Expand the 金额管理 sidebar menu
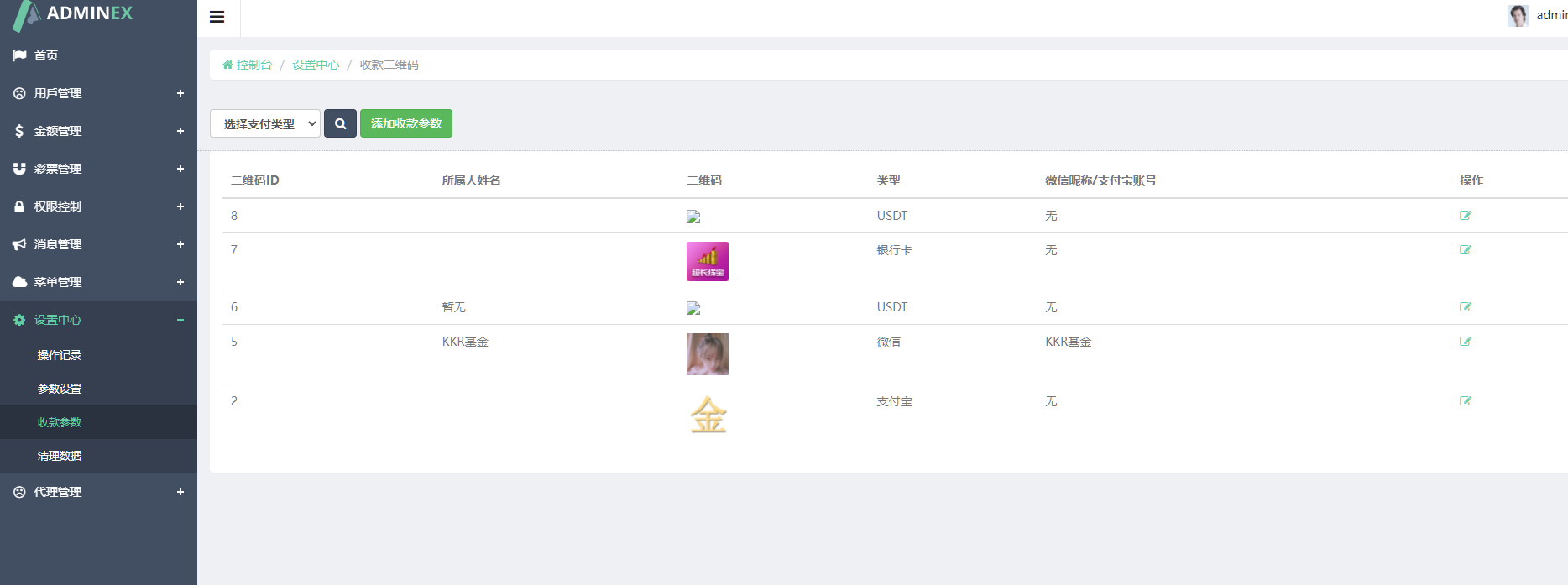 98,131
